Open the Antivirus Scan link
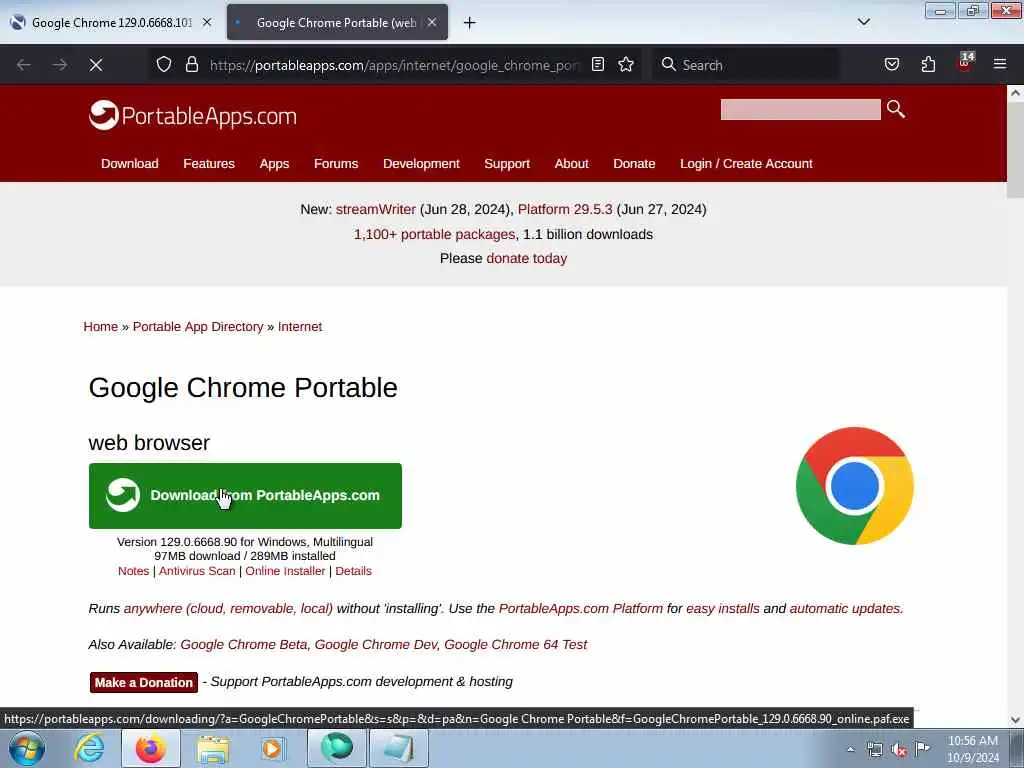Screen dimensions: 1024x768 click(x=197, y=571)
